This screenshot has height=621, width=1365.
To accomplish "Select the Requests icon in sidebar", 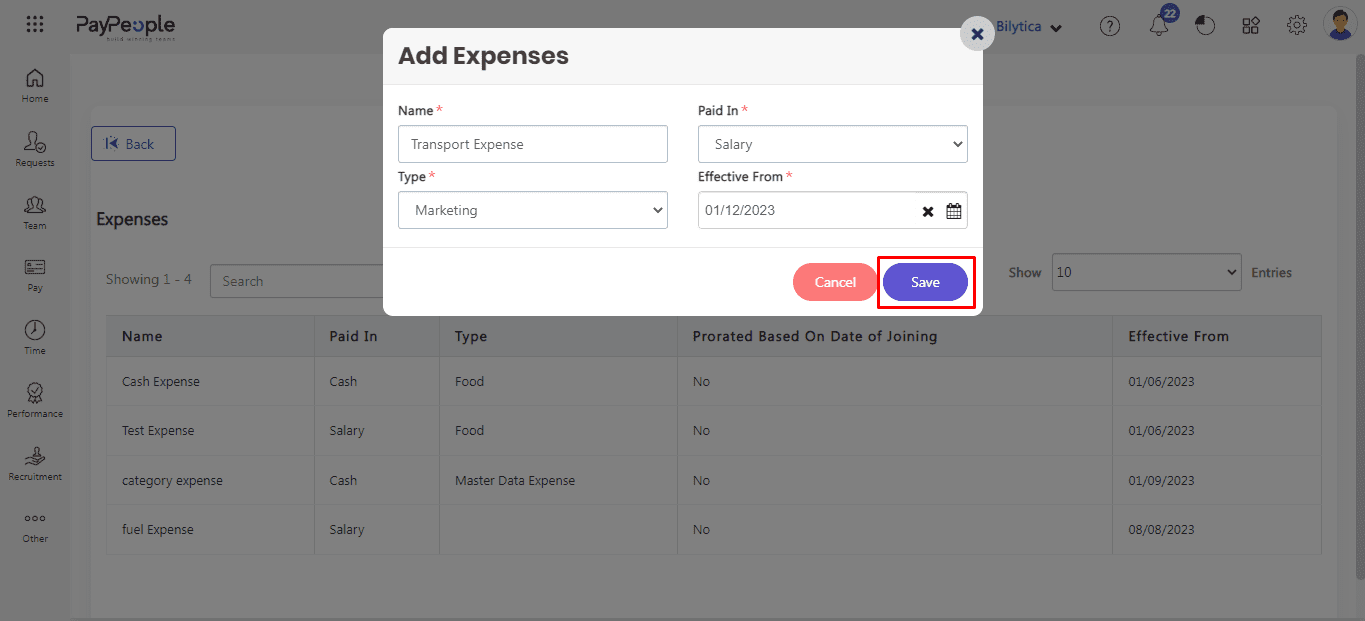I will coord(34,148).
